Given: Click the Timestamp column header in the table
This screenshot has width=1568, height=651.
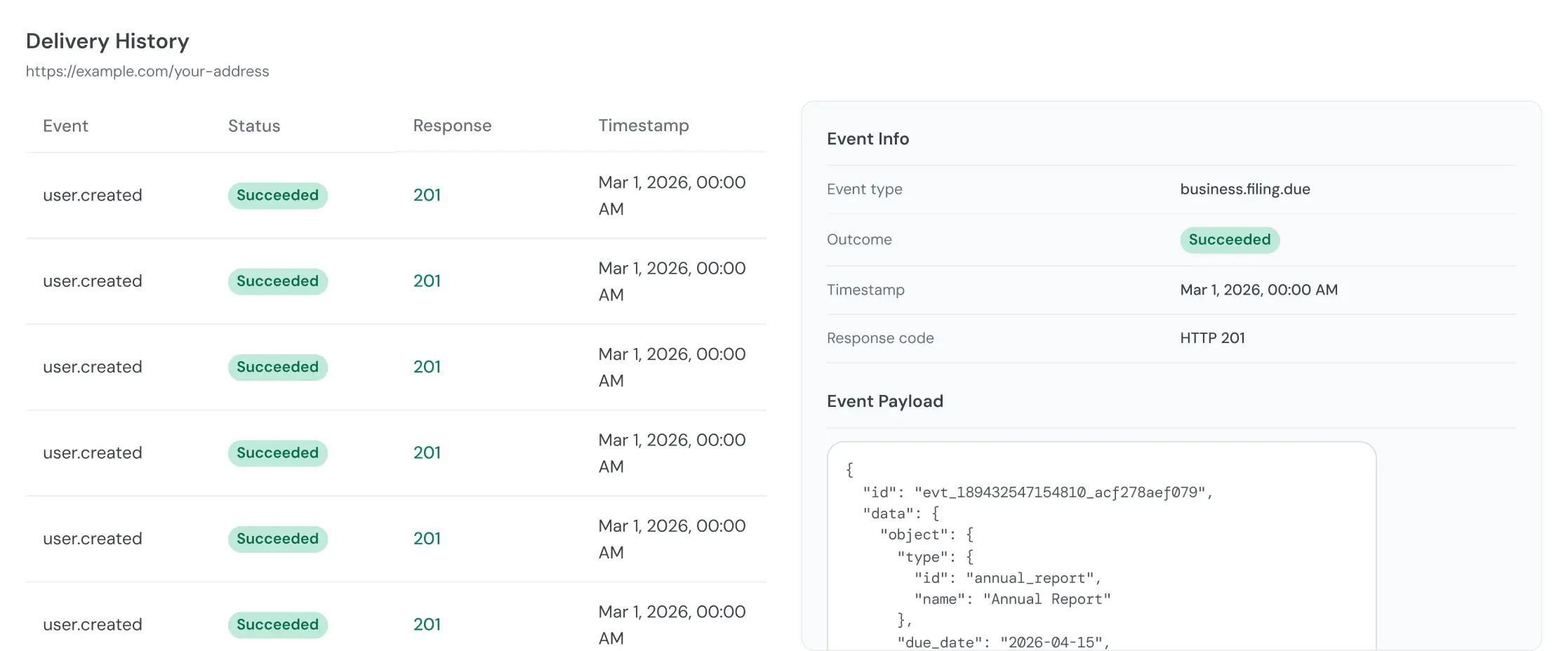Looking at the screenshot, I should click(x=644, y=126).
